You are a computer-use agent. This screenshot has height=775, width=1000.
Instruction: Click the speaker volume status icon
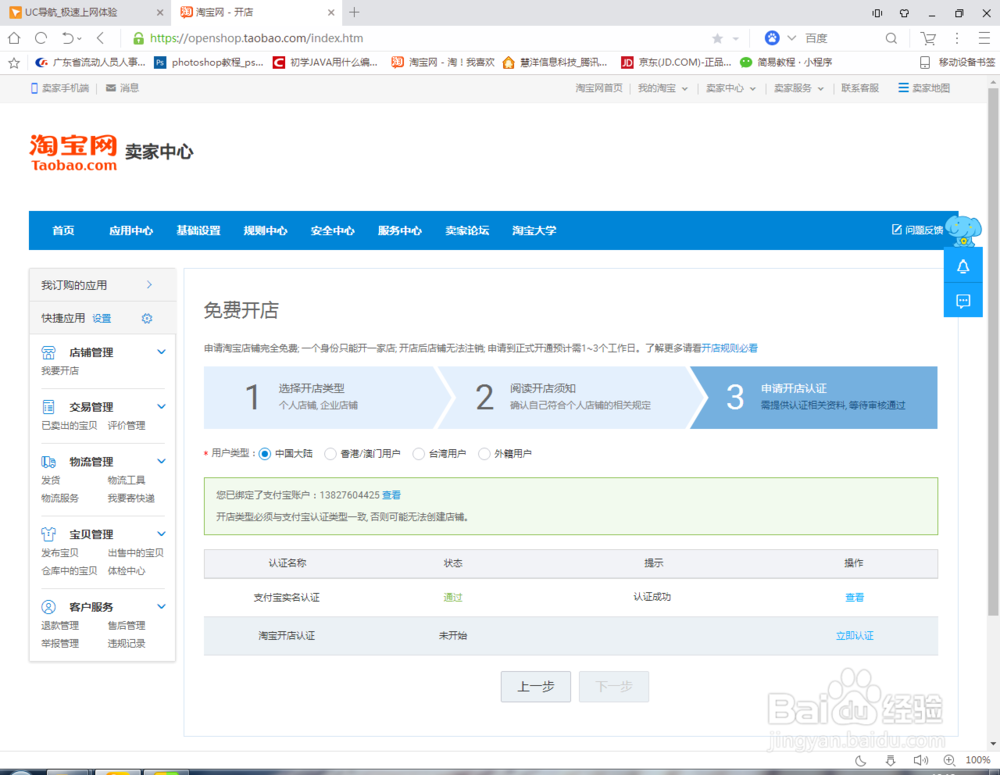[920, 760]
